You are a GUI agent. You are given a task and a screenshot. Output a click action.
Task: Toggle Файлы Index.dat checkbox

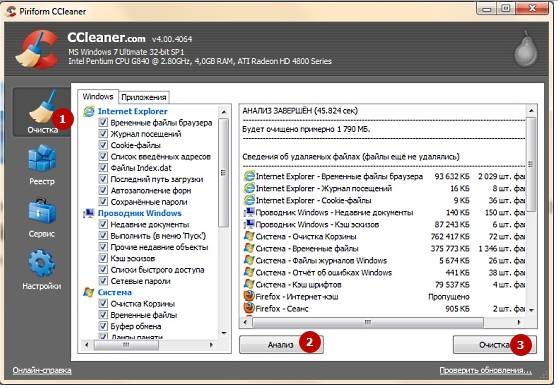[x=103, y=168]
